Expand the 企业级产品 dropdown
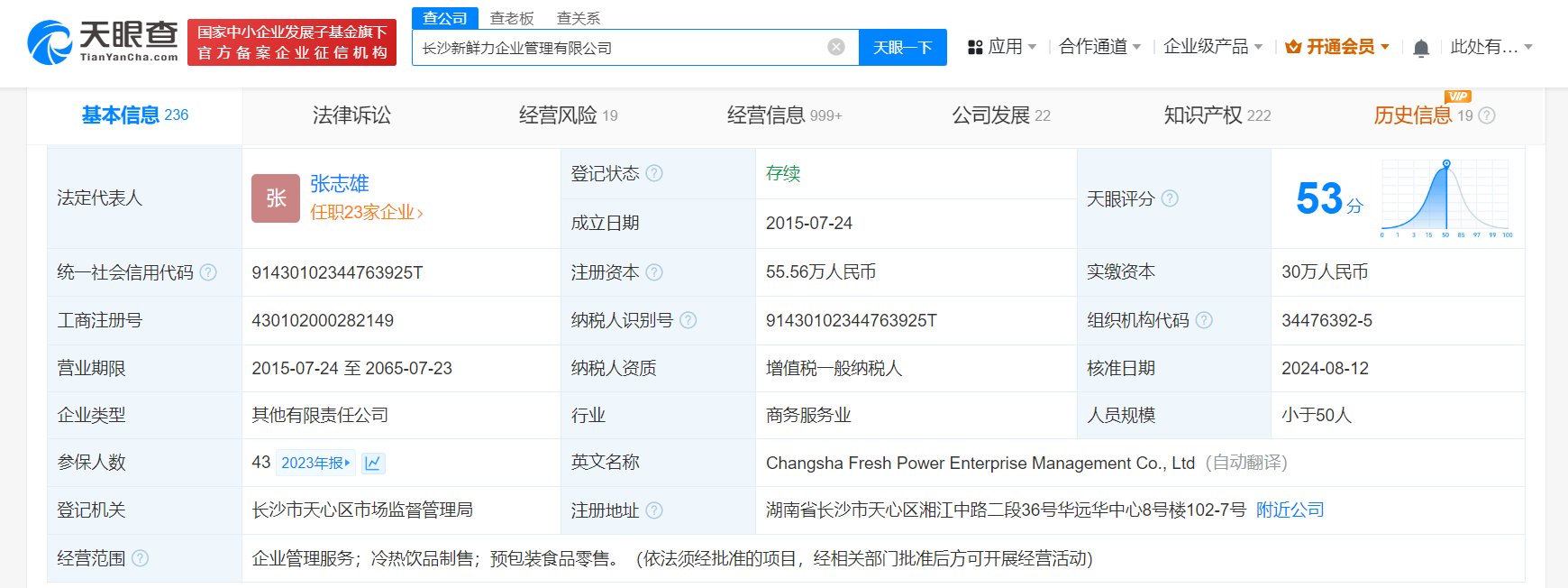 [x=1212, y=47]
